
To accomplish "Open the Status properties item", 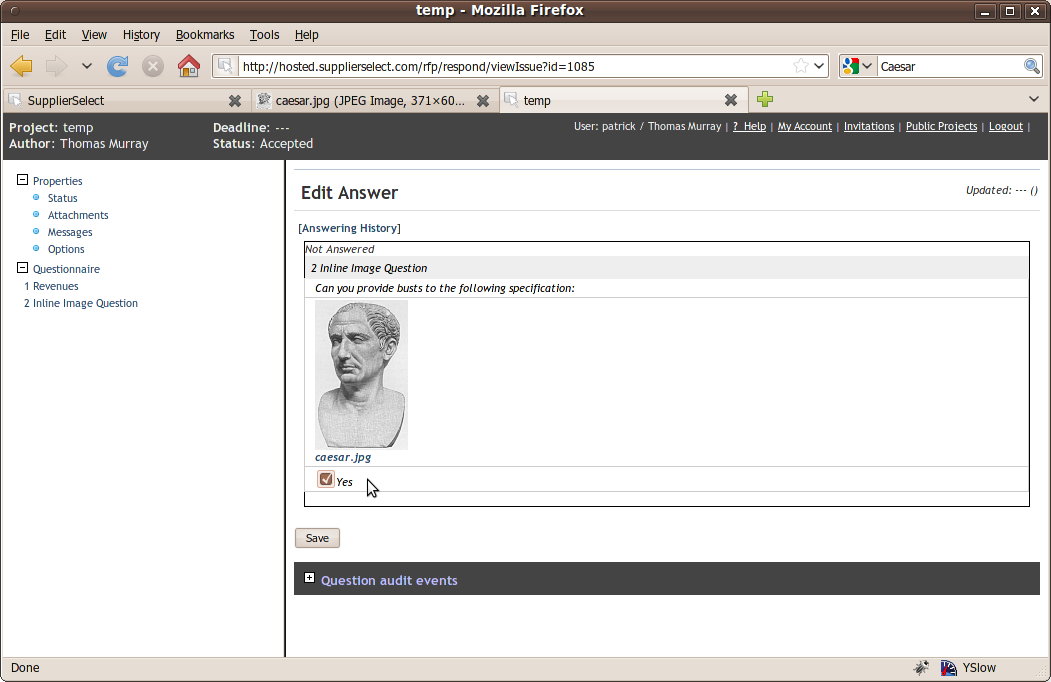I will 62,198.
